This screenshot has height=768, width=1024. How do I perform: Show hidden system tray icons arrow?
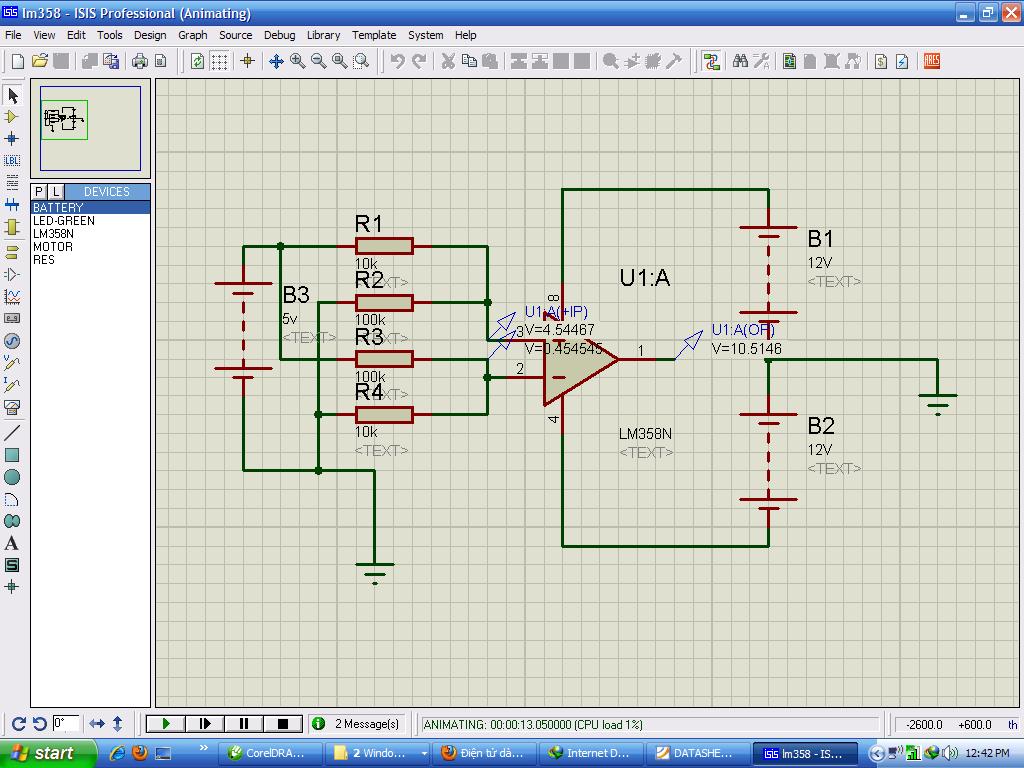pyautogui.click(x=877, y=753)
